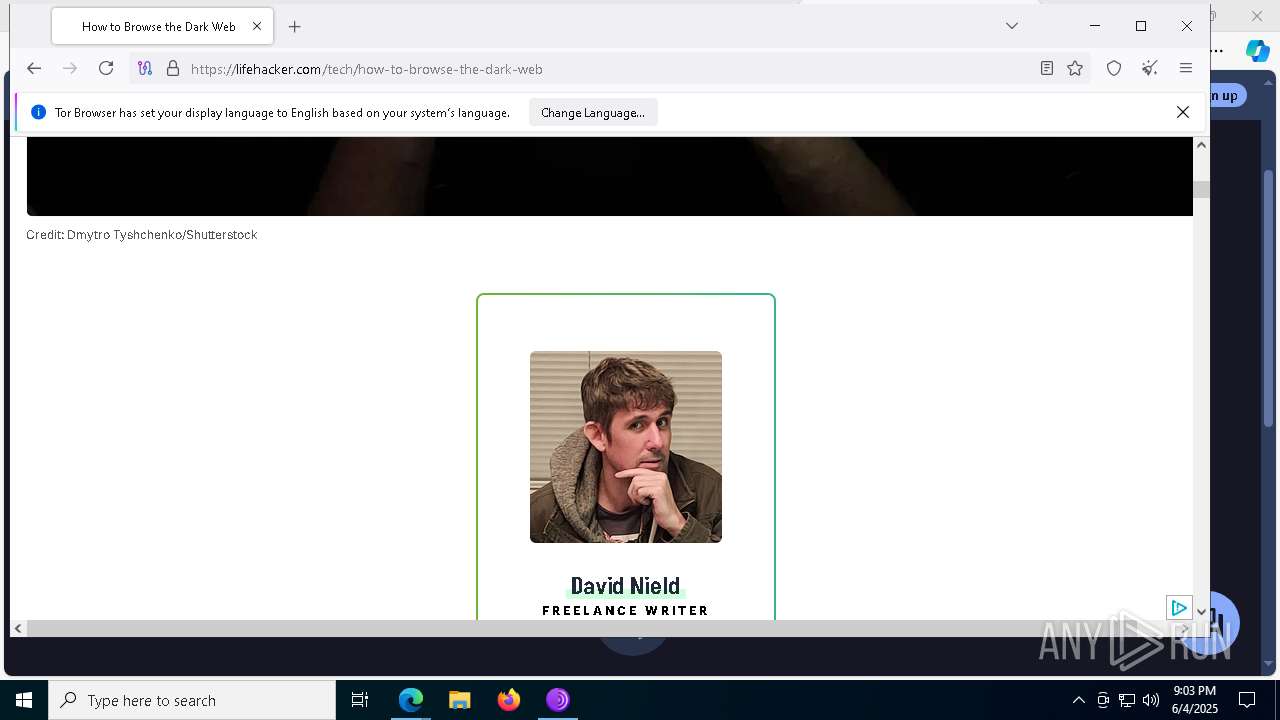1280x720 pixels.
Task: Open the volume control tray icon
Action: point(1151,700)
